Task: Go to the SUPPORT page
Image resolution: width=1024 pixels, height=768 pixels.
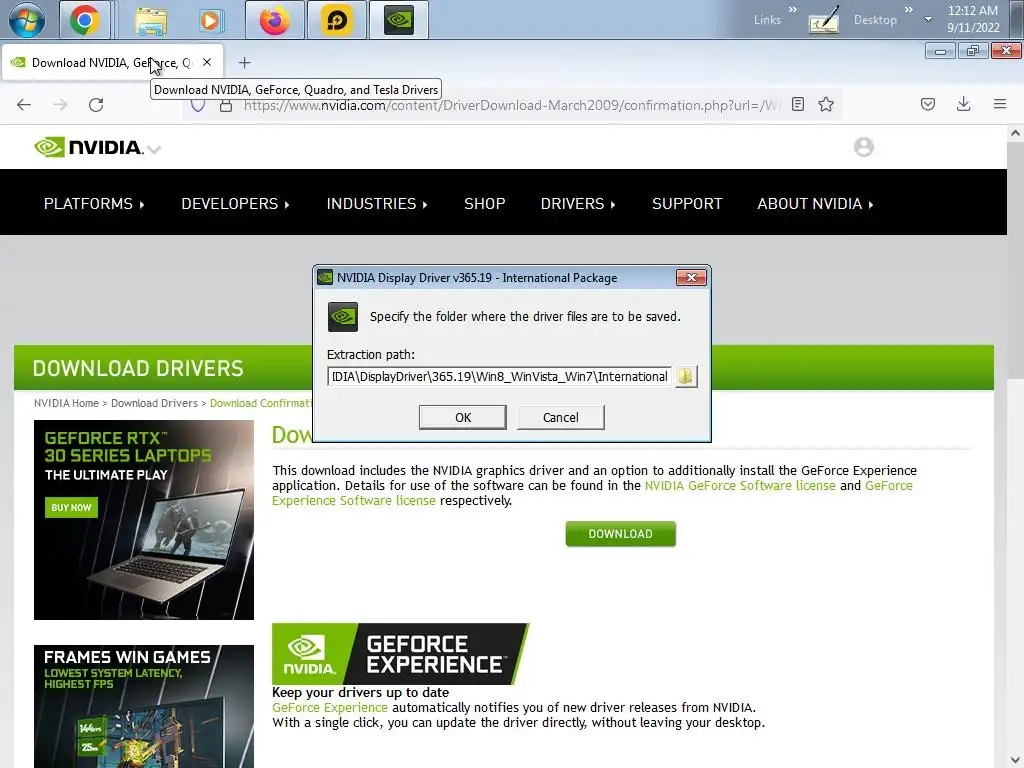Action: (687, 204)
